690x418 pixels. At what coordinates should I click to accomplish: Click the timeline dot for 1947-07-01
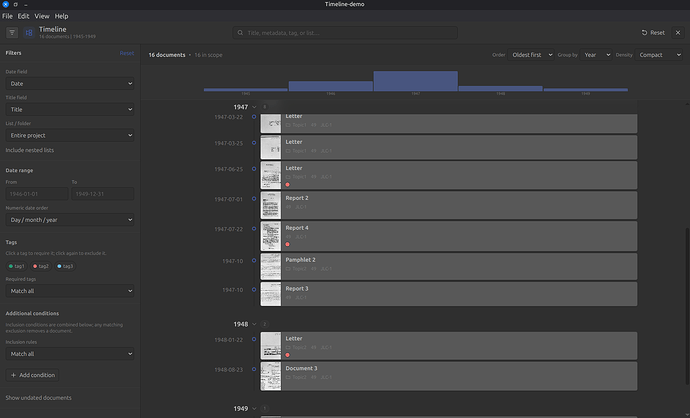point(254,198)
